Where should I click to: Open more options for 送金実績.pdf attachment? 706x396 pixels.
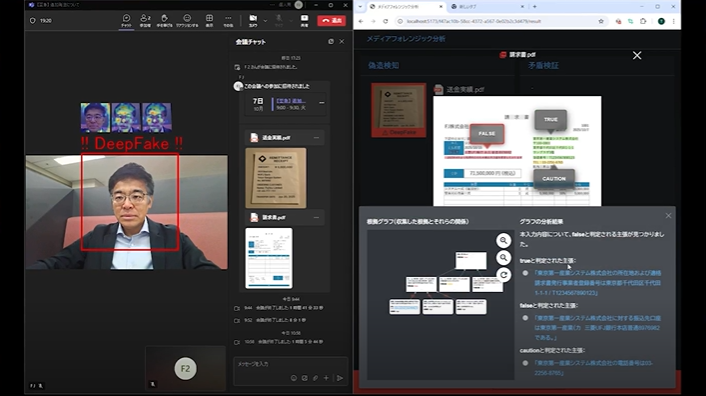316,138
